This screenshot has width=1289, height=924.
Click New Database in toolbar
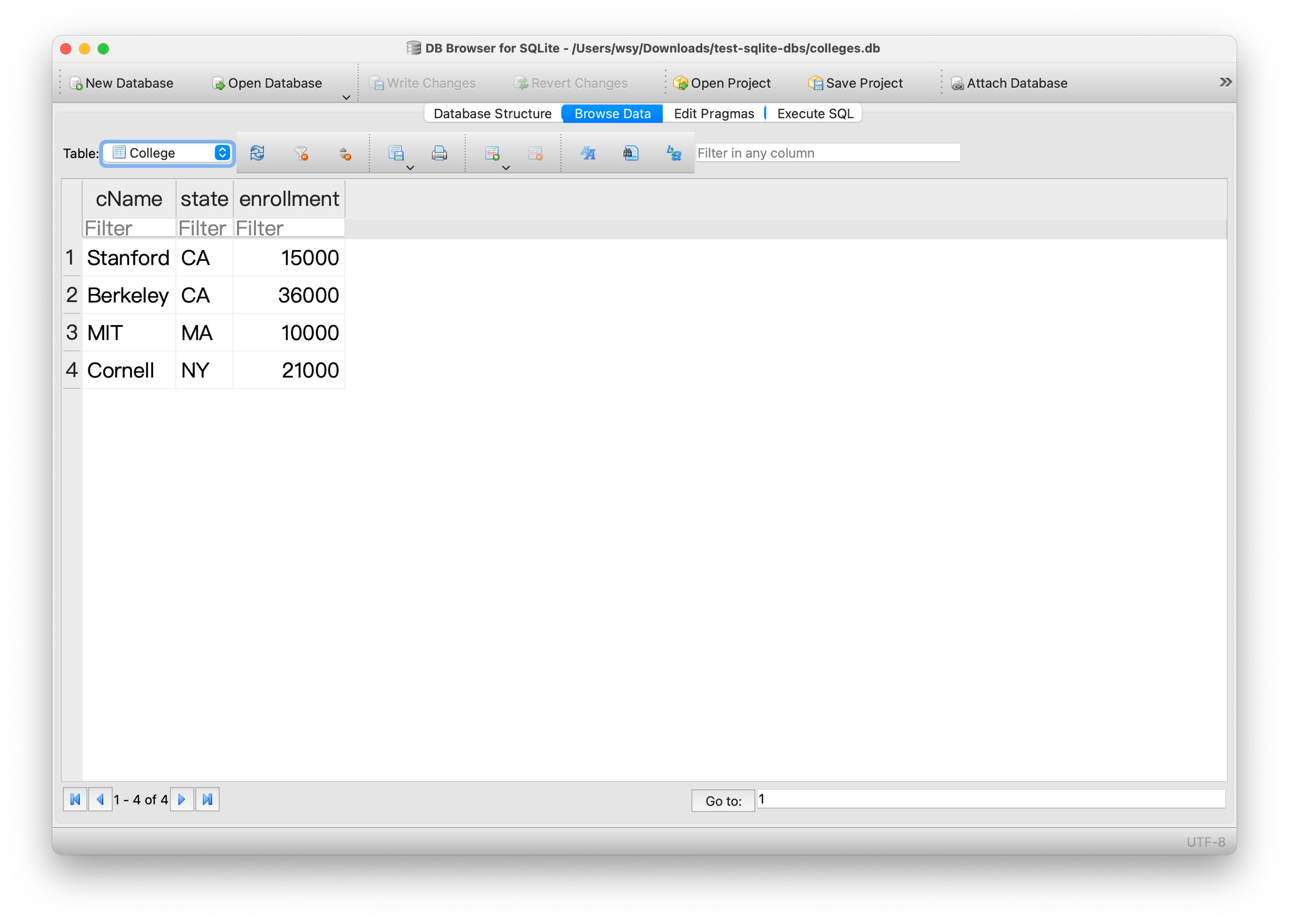click(x=122, y=83)
